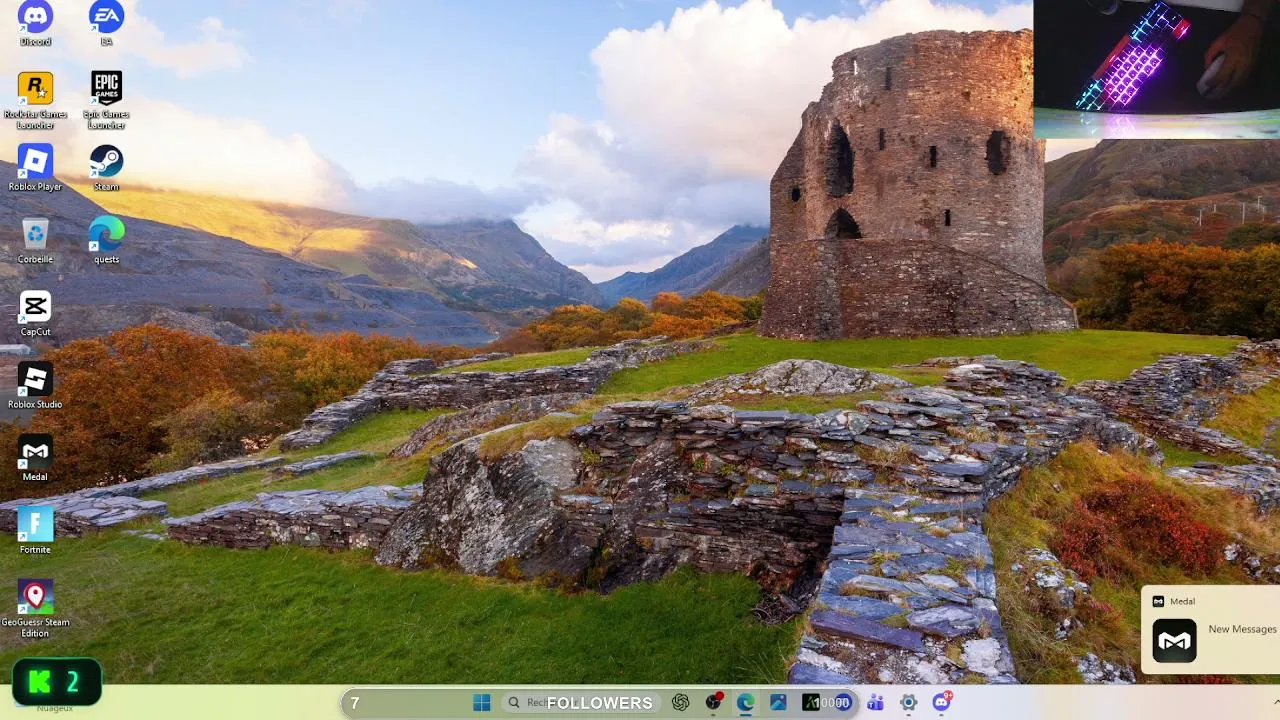Viewport: 1280px width, 720px height.
Task: Select the Fortnite desktop shortcut
Action: click(35, 531)
